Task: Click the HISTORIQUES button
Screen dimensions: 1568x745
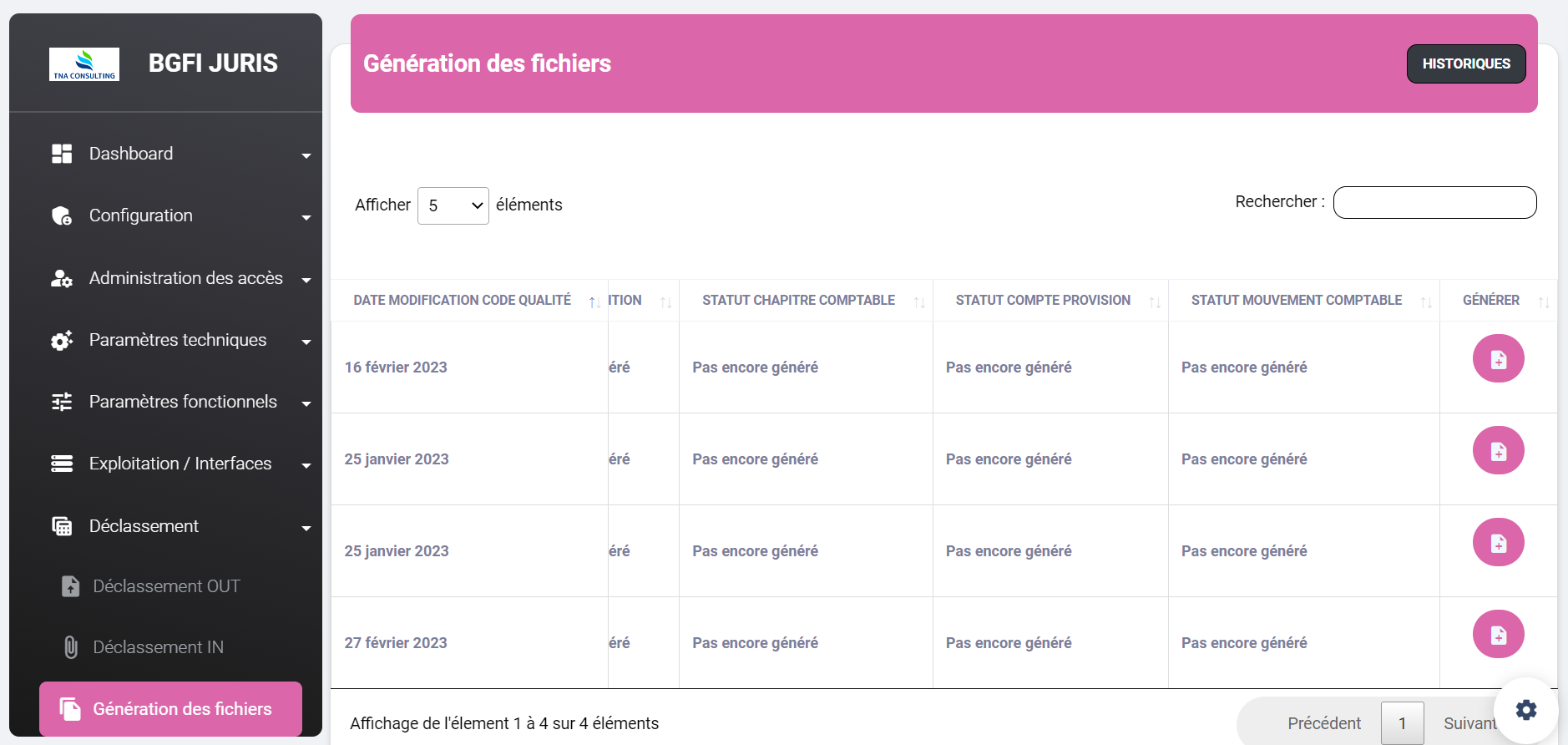Action: (1466, 63)
